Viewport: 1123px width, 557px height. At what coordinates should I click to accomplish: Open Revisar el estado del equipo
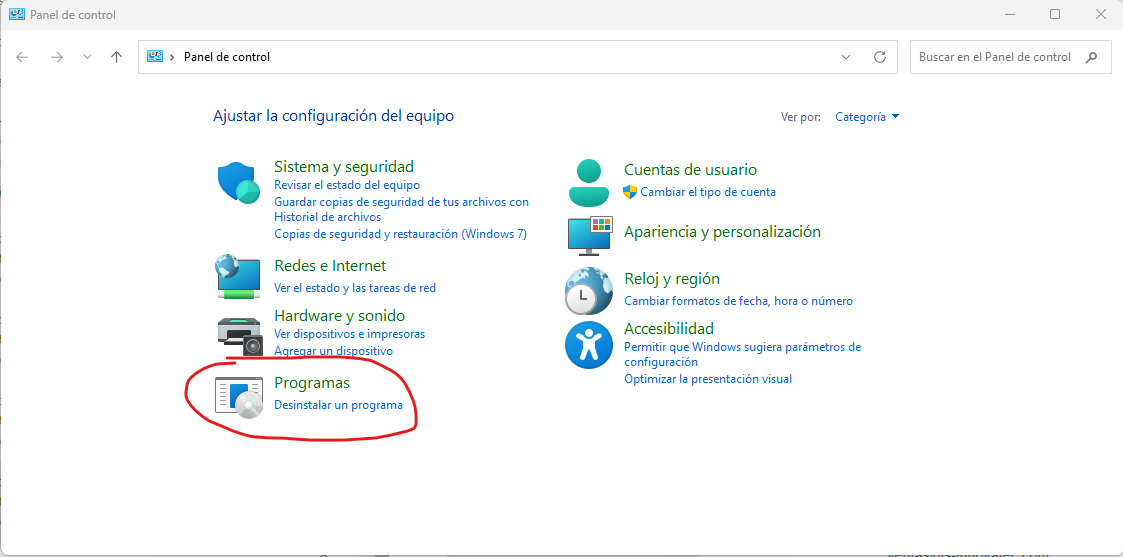pyautogui.click(x=347, y=185)
